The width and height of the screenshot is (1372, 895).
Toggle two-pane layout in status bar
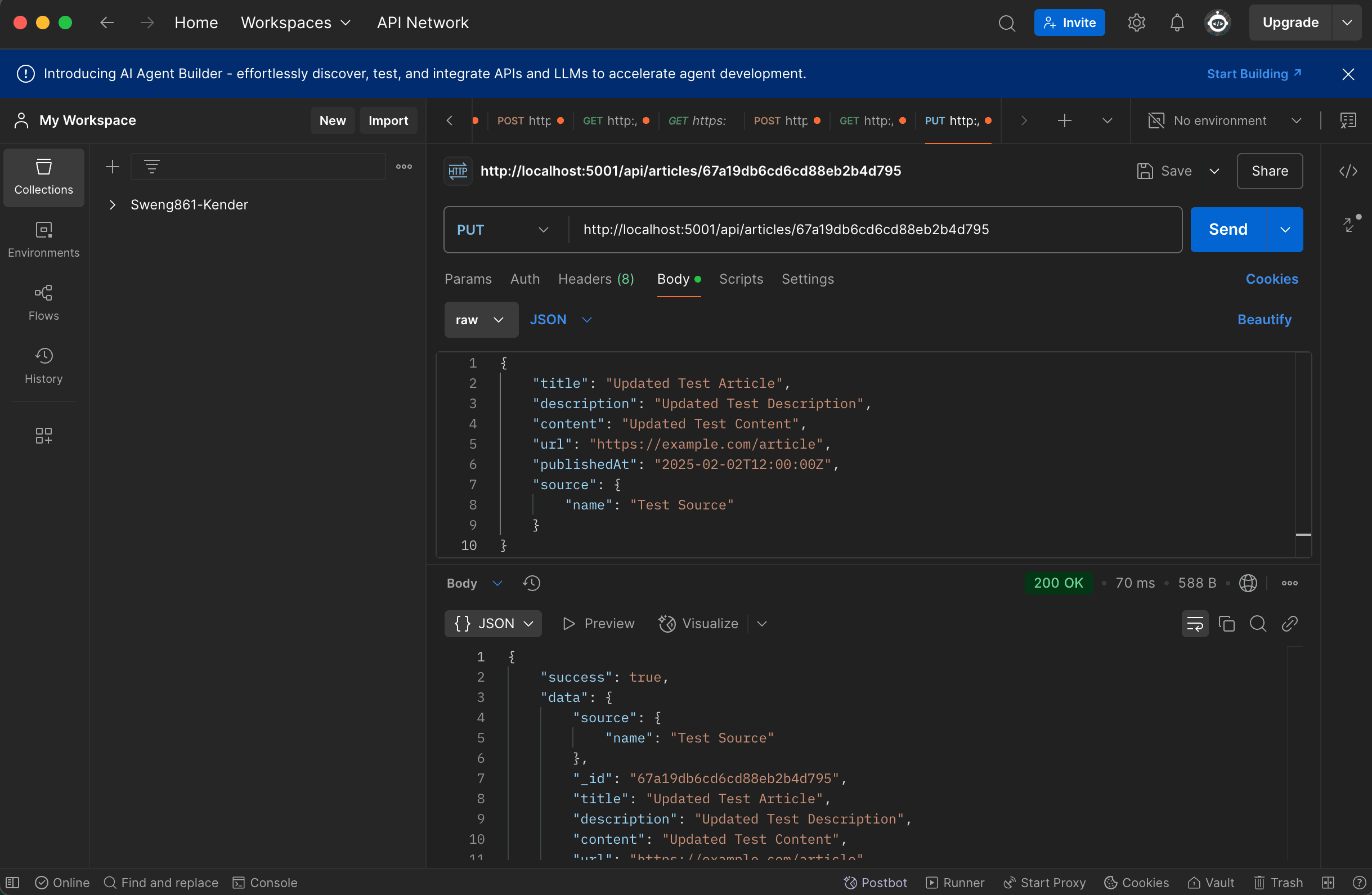[x=1328, y=882]
